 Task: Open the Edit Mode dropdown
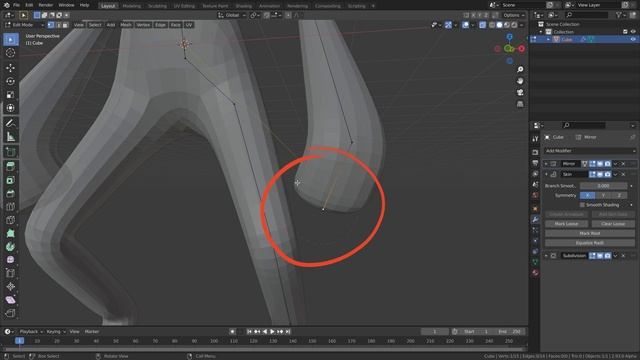coord(24,25)
